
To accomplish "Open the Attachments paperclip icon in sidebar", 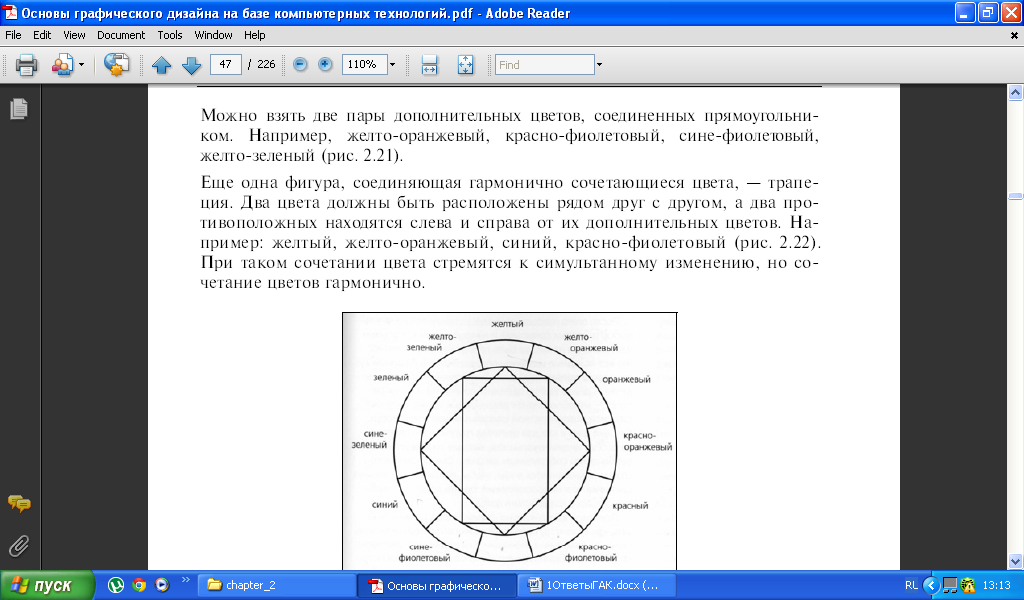I will (19, 546).
